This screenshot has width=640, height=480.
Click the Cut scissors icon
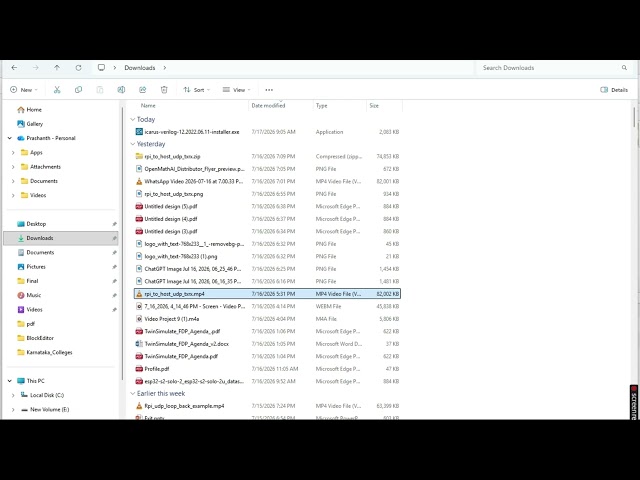click(57, 90)
